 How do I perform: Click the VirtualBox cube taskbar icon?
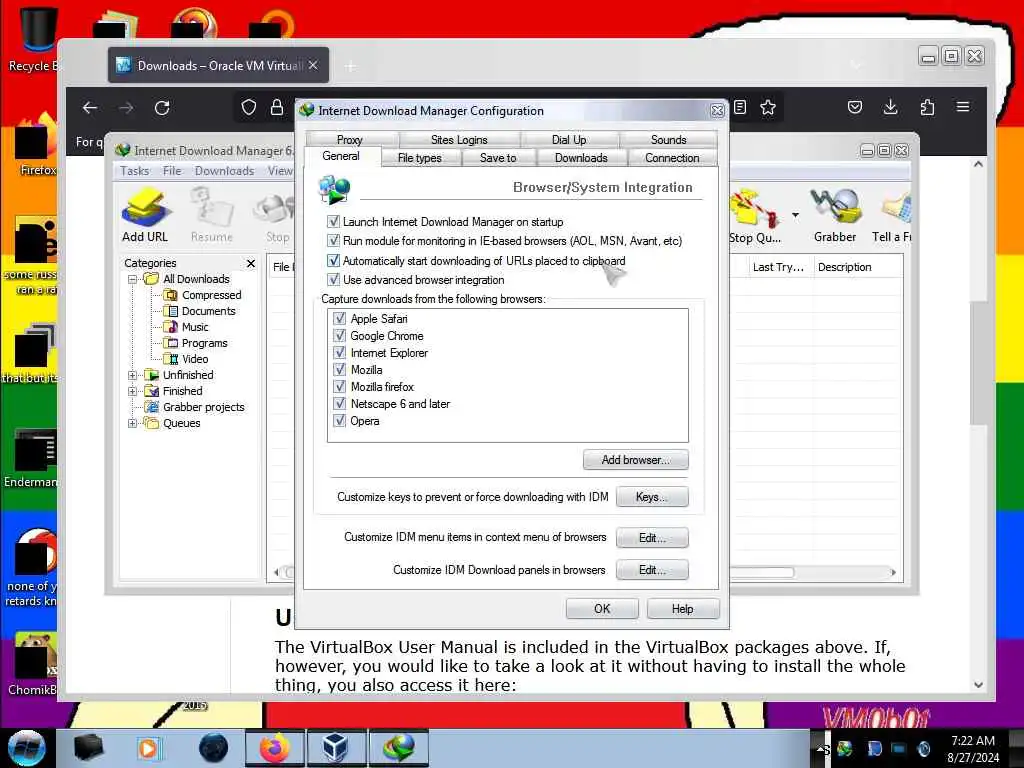coord(335,748)
